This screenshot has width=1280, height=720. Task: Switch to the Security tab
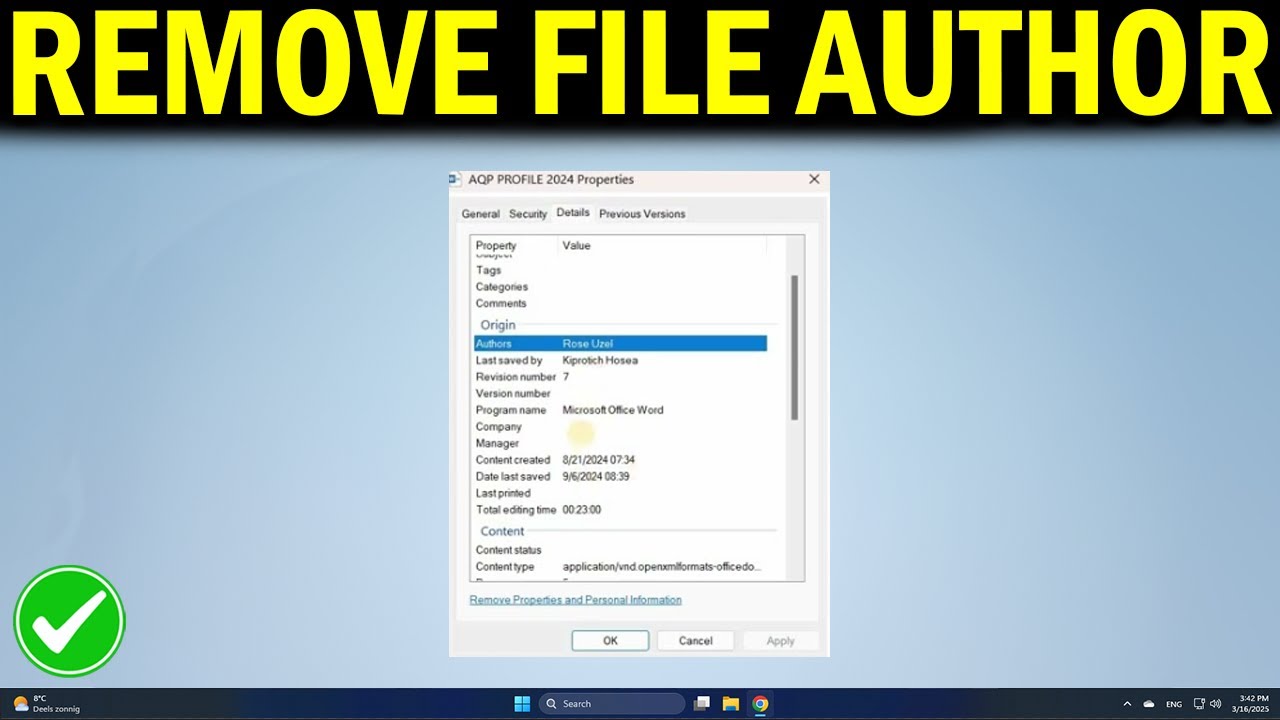tap(528, 214)
